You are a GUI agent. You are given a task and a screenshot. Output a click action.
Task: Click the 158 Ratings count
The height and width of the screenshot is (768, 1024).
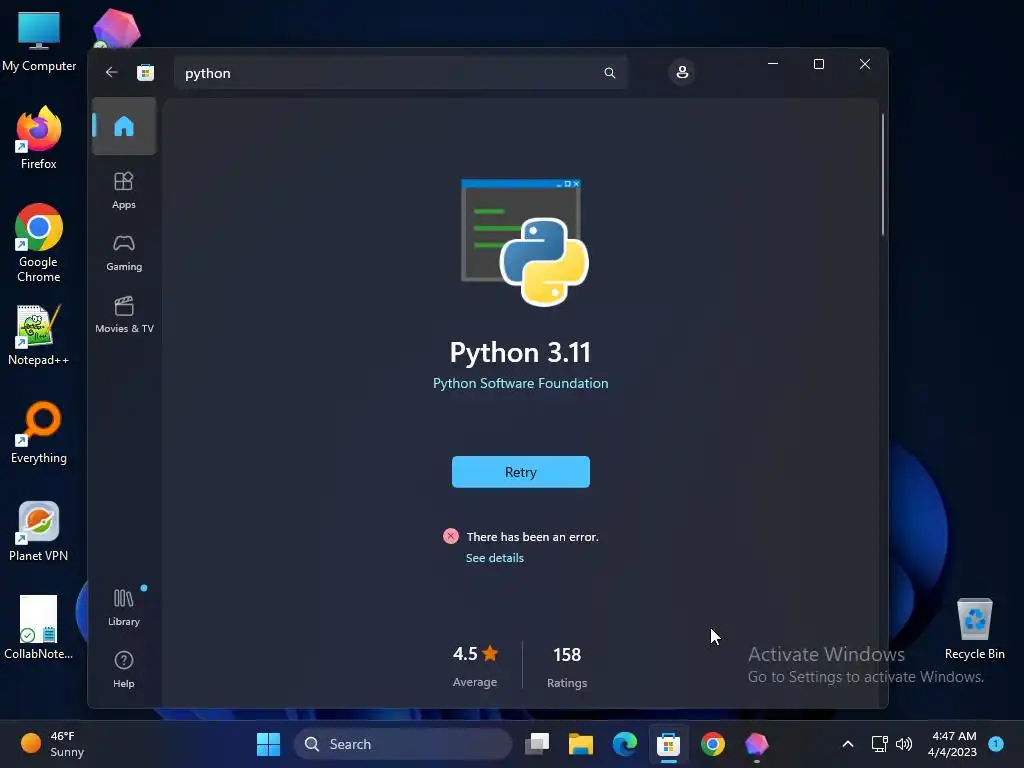point(567,666)
